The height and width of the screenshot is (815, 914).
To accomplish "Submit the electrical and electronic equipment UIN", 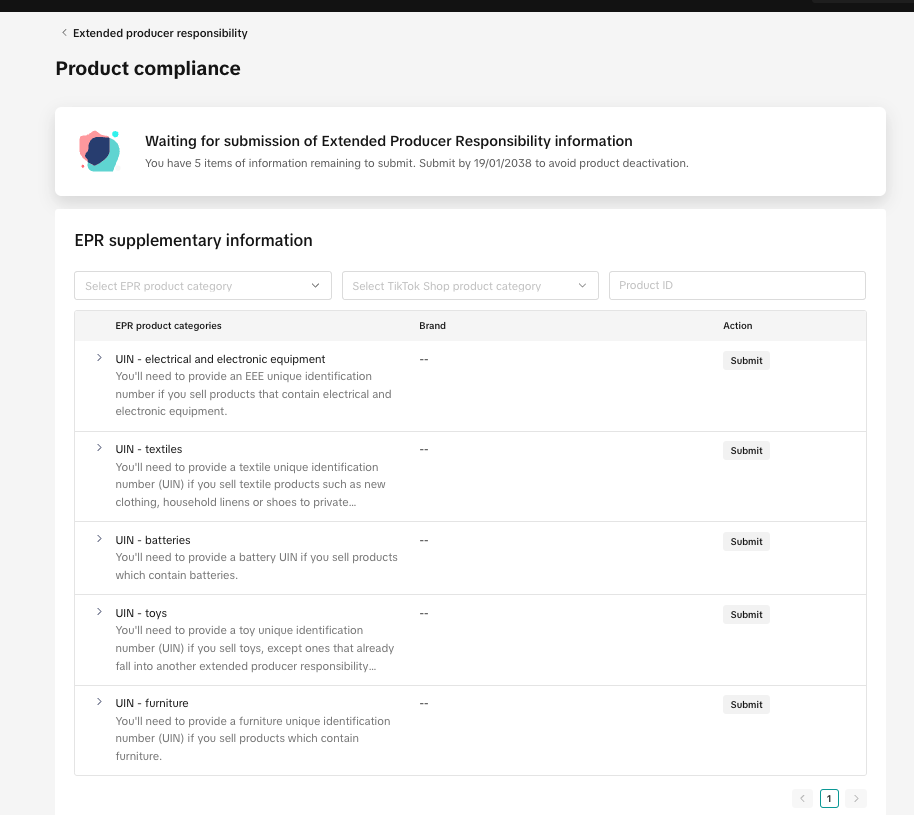I will coord(746,360).
